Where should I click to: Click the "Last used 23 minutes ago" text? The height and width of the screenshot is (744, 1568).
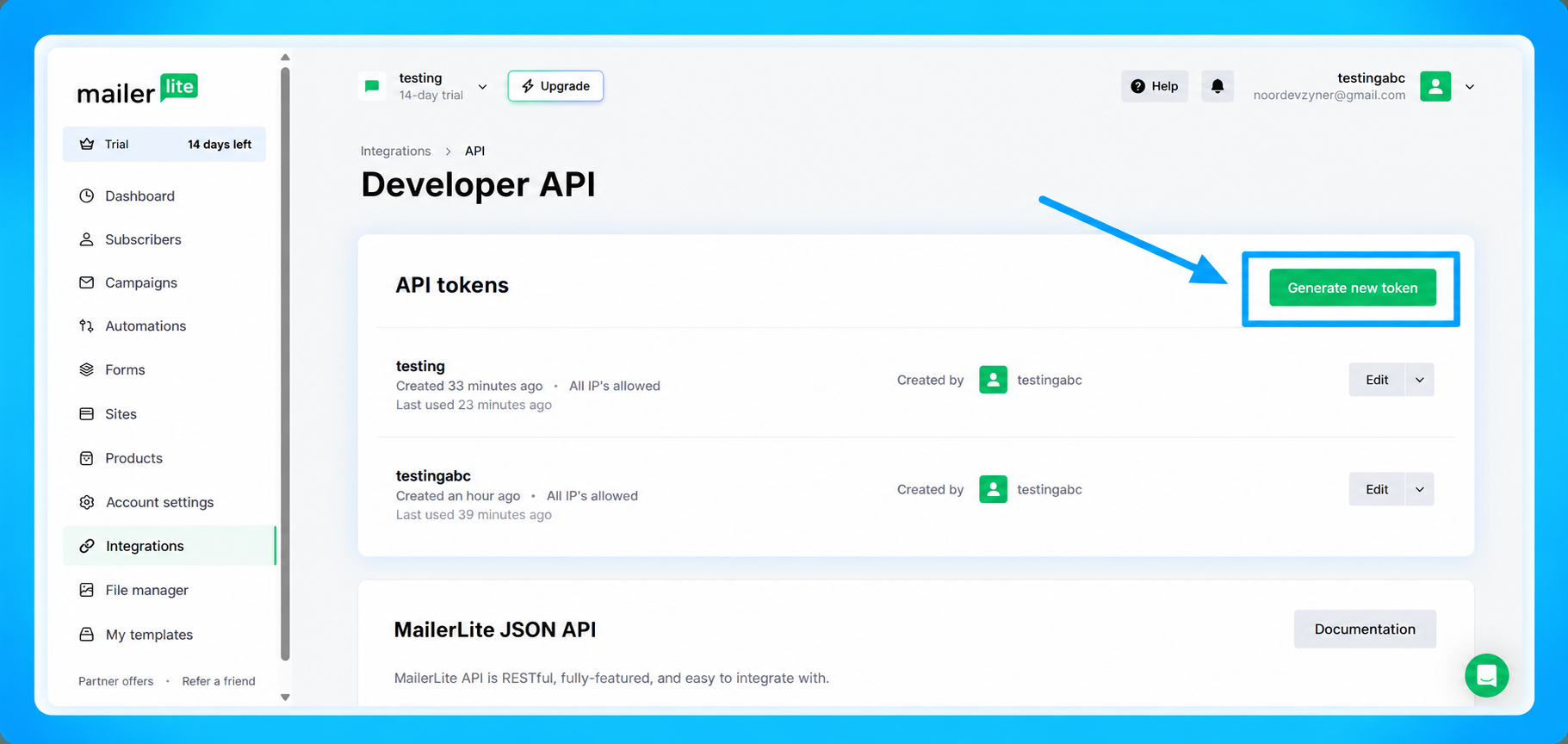pyautogui.click(x=474, y=405)
